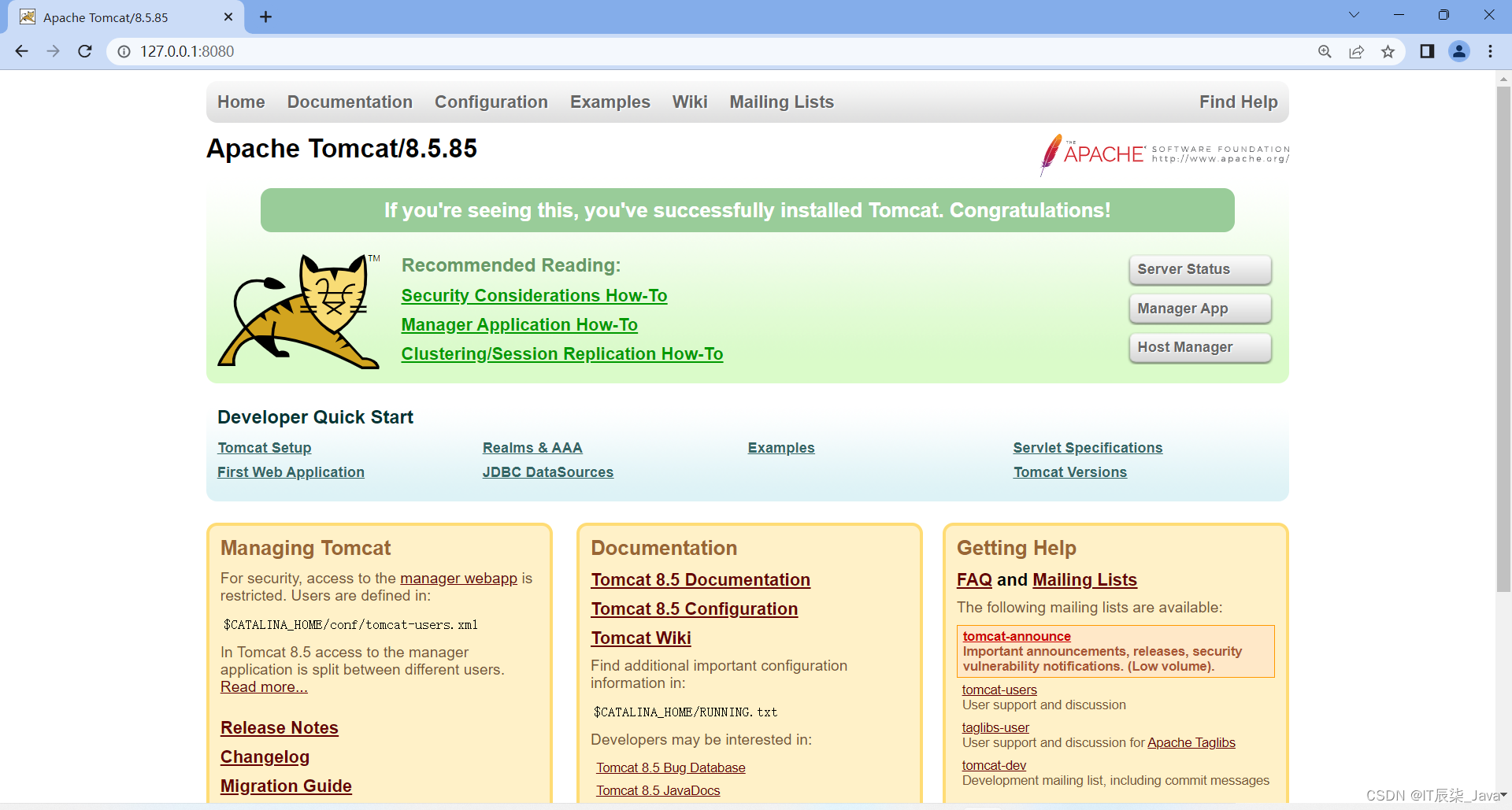Share this page icon

tap(1356, 51)
